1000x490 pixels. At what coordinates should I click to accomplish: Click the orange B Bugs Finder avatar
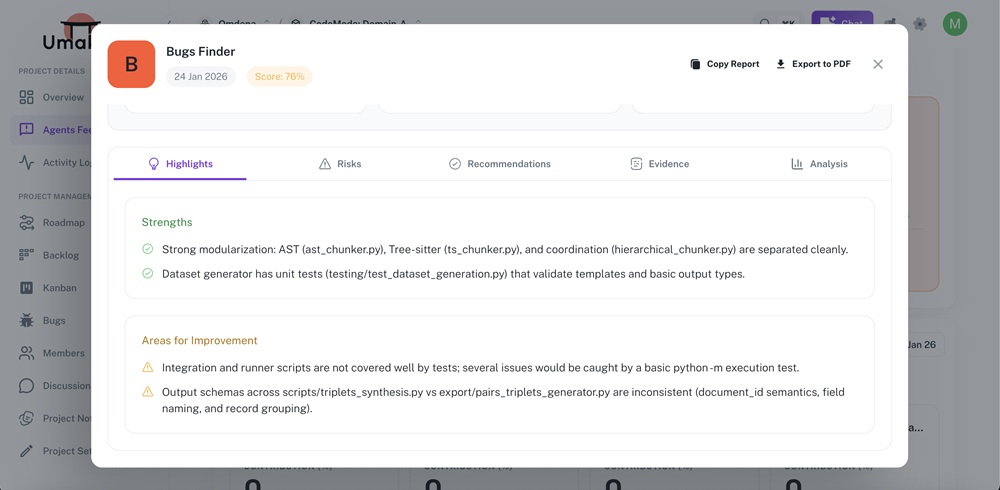(x=131, y=64)
